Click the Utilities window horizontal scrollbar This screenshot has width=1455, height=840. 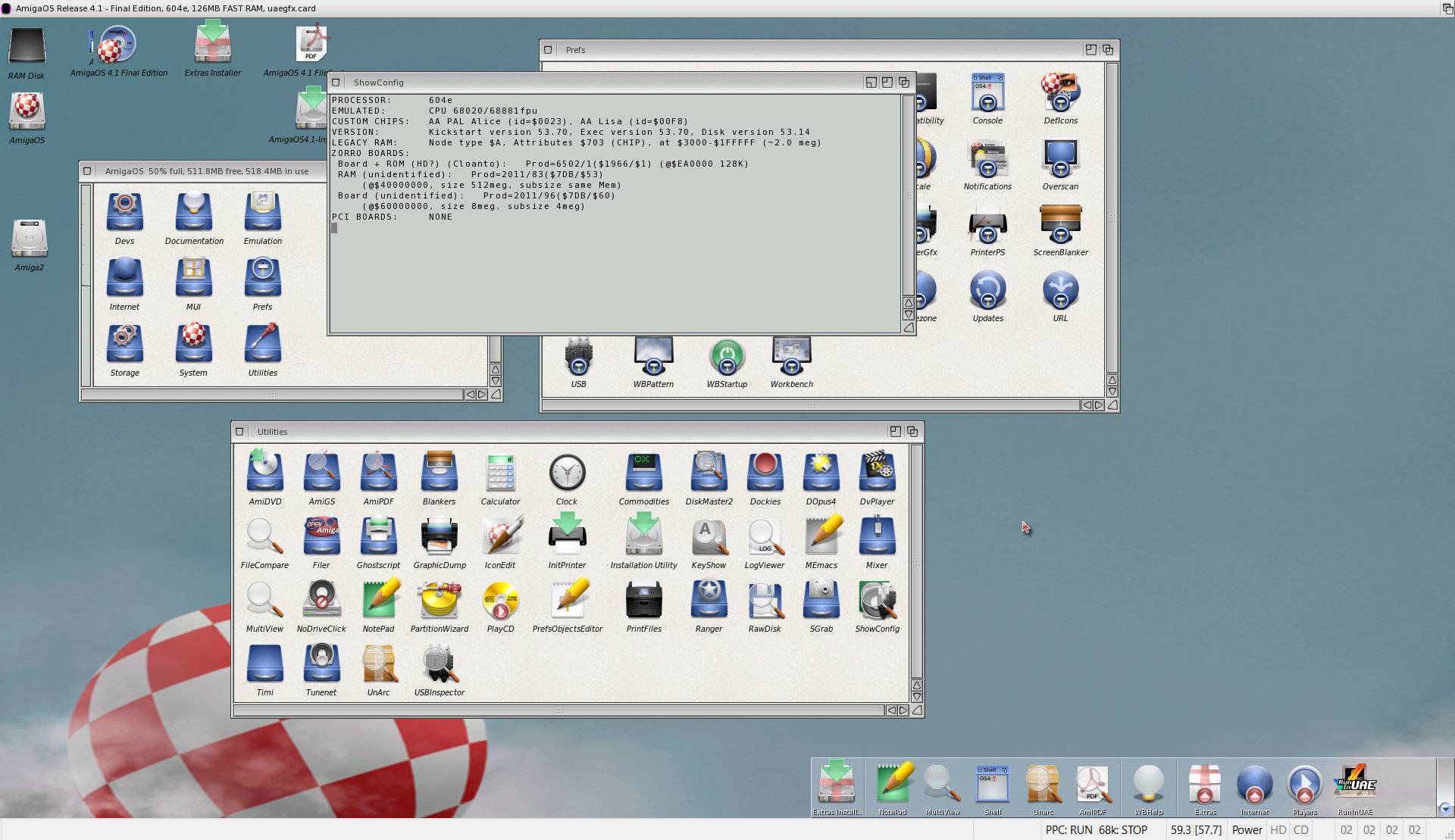tap(559, 710)
